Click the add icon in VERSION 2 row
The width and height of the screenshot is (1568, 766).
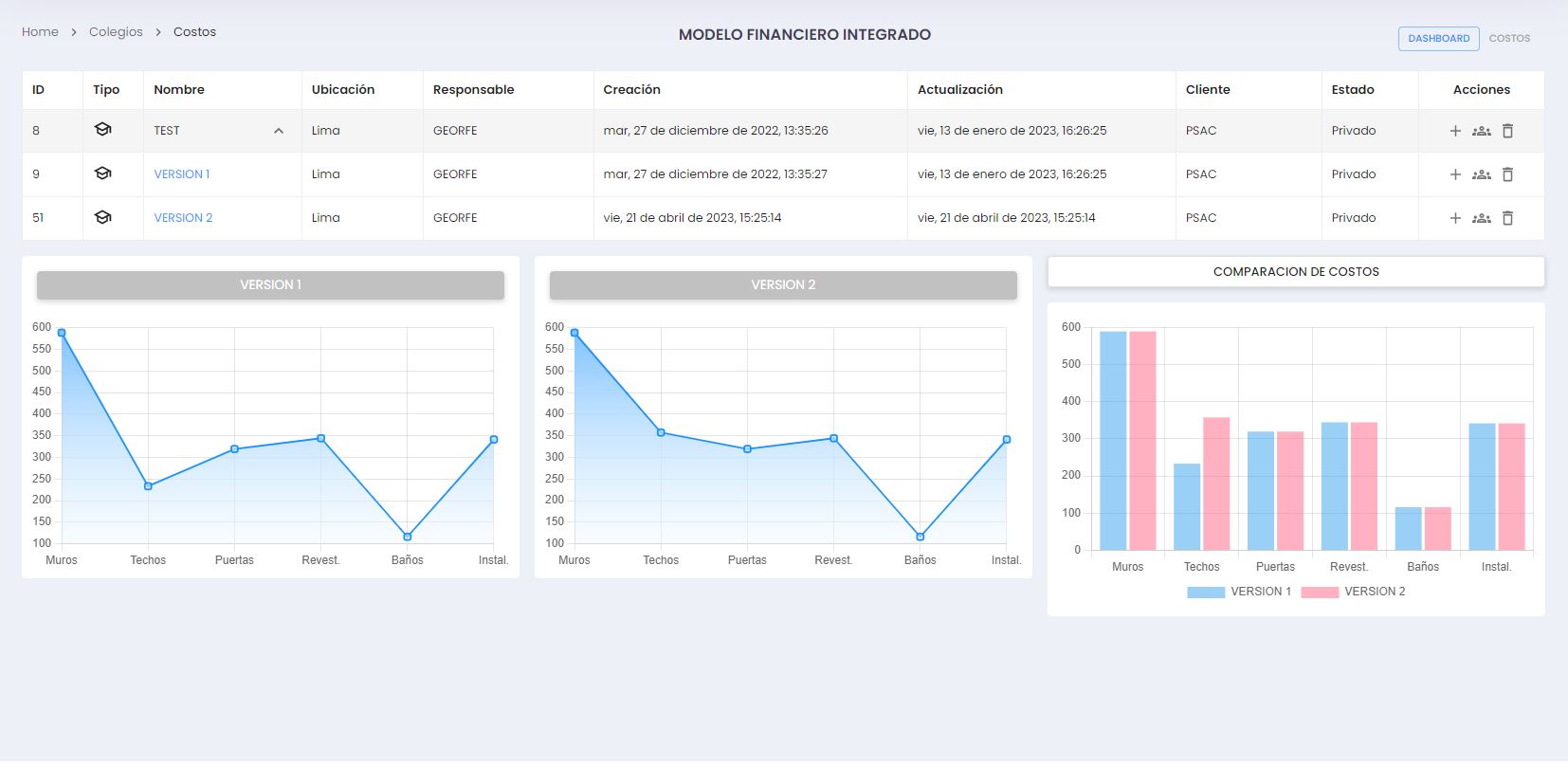coord(1455,218)
